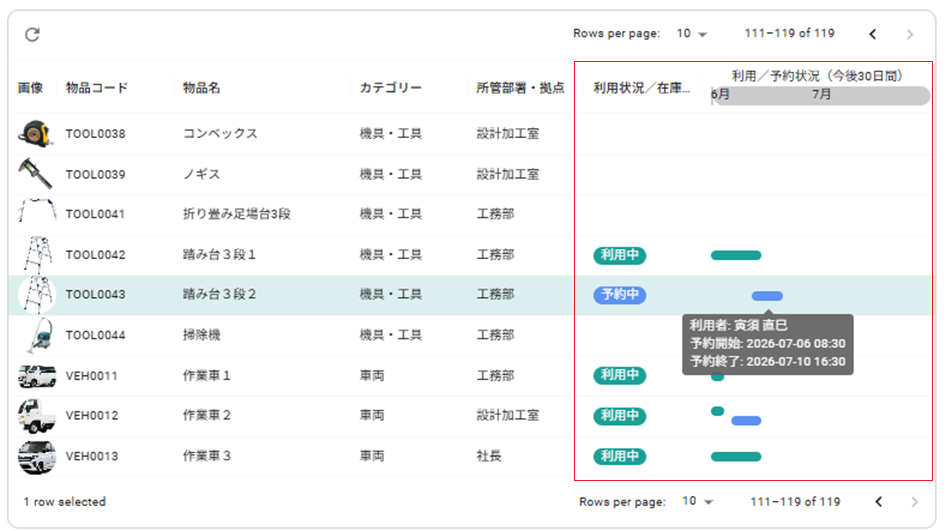Click green usage bar of VEH0013
The height and width of the screenshot is (531, 946).
(x=736, y=457)
